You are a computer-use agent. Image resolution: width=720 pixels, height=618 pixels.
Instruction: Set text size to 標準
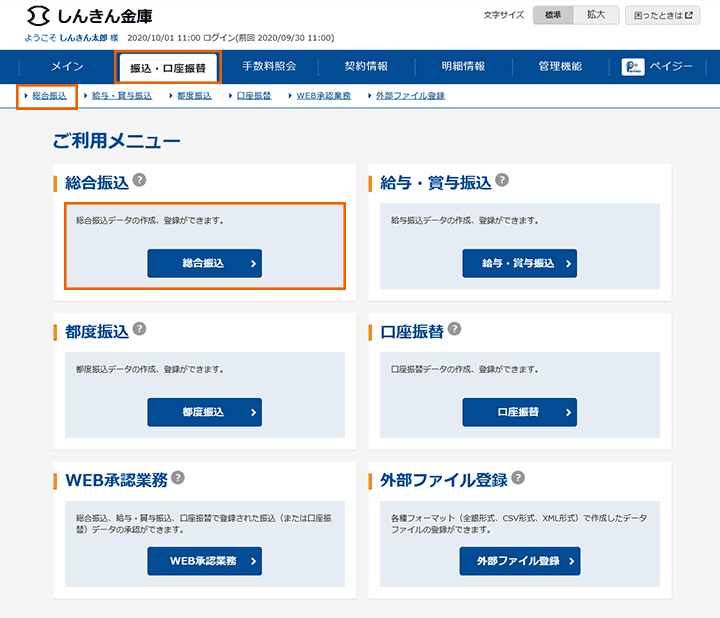553,15
